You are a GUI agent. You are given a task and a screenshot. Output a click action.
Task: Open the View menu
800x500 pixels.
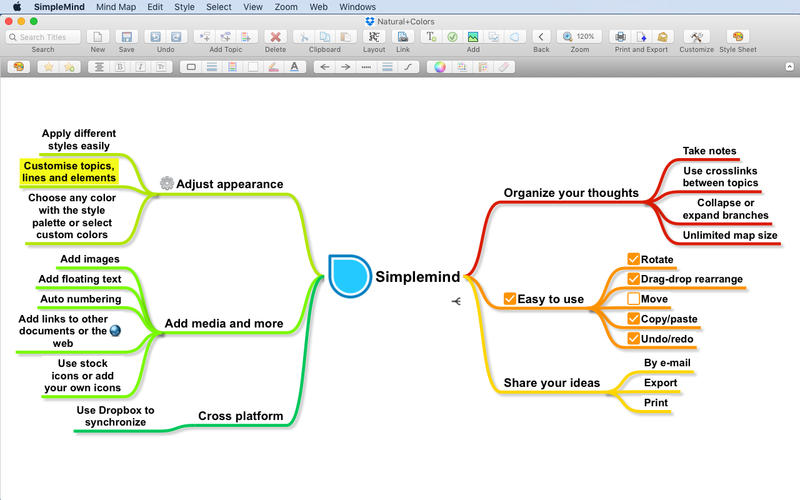253,7
